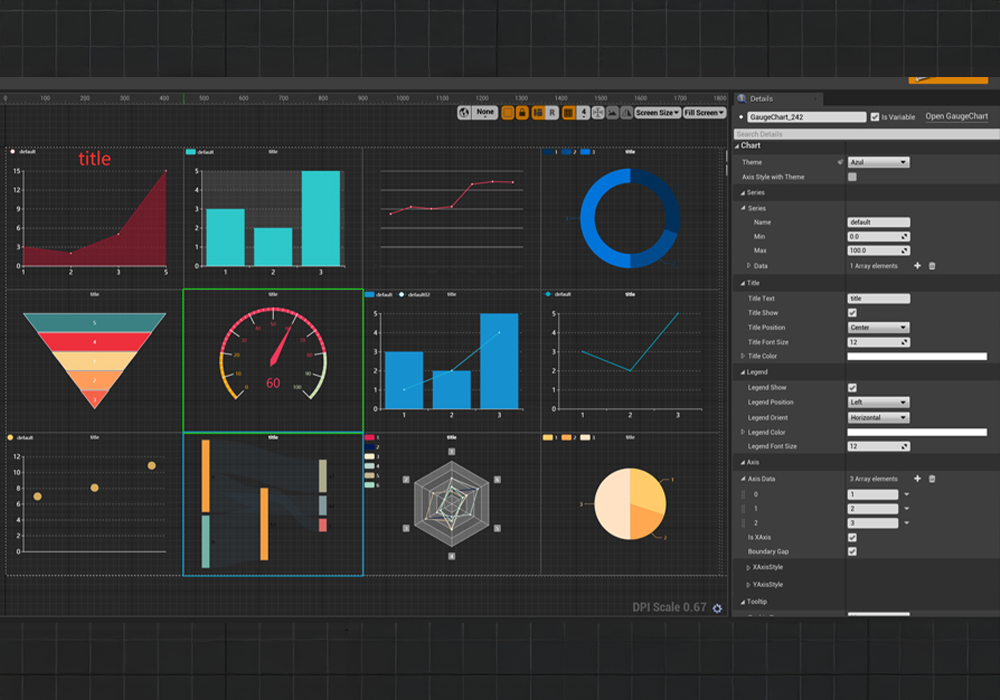Uncheck the Title Show checkbox
Image resolution: width=1000 pixels, height=700 pixels.
click(852, 313)
